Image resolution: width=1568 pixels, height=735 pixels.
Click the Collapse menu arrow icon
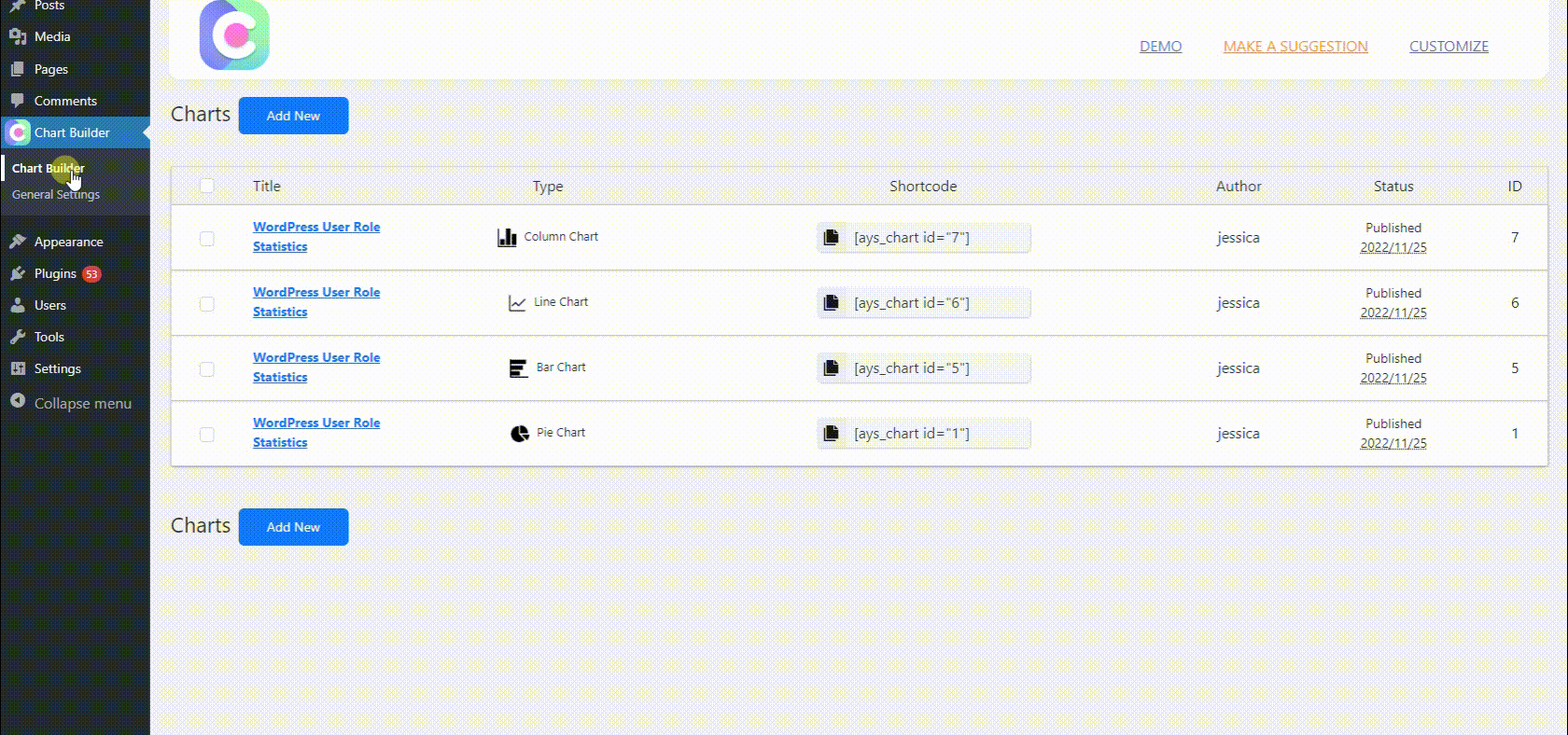tap(18, 401)
